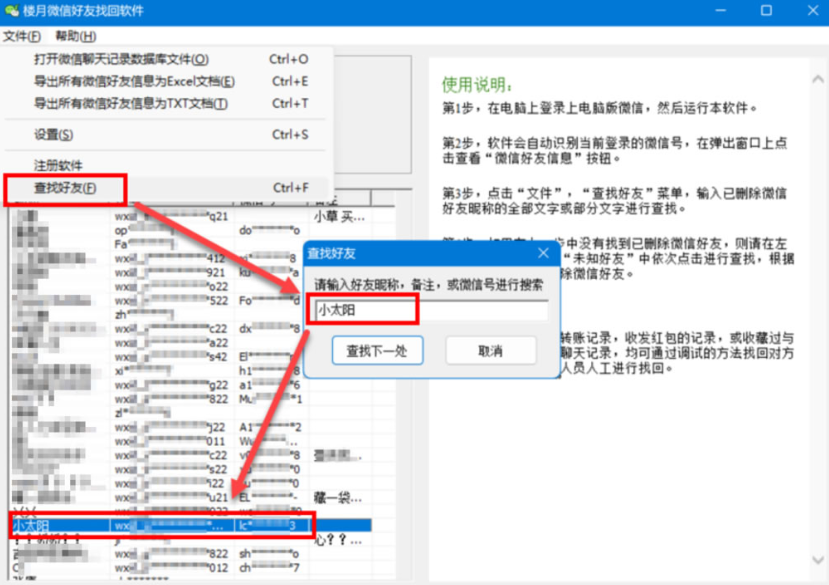Click scroll-down arrow of the instructions panel
This screenshot has width=829, height=585.
[818, 560]
